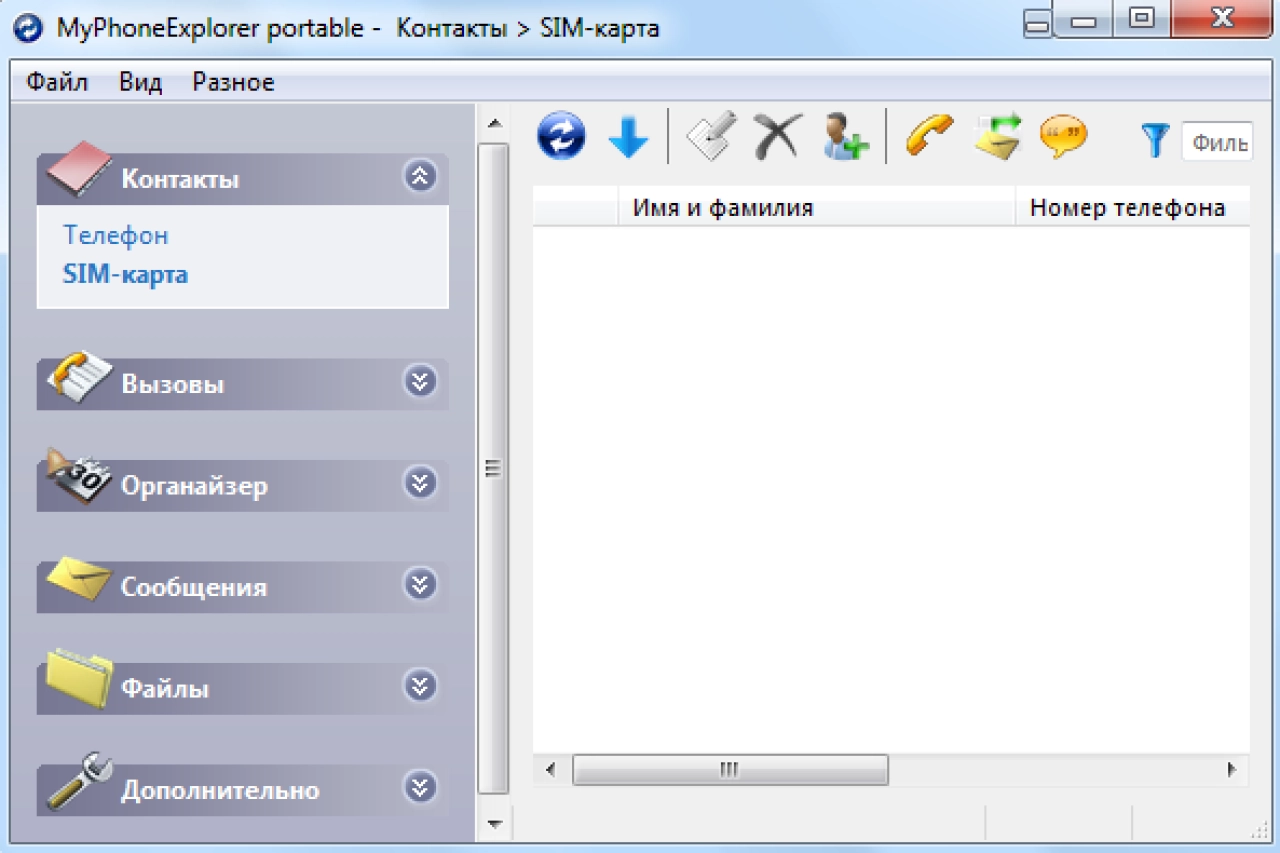Click the Контакты section header label
This screenshot has width=1280, height=853.
(180, 180)
